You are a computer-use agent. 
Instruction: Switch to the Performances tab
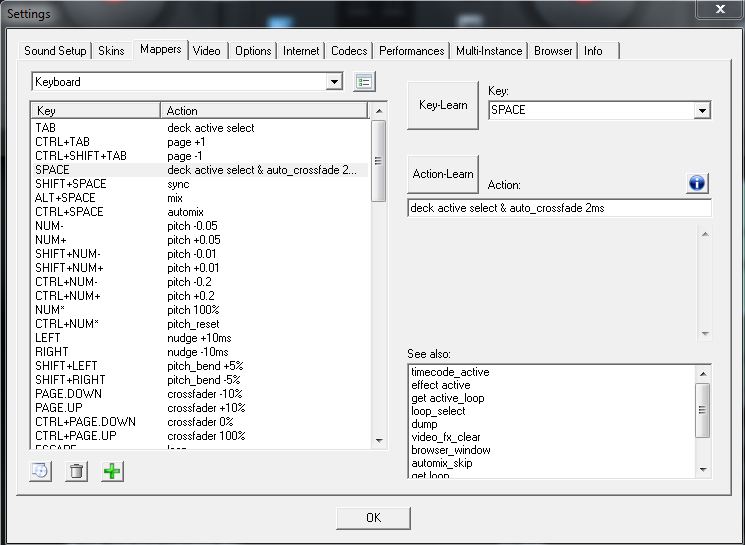(411, 51)
